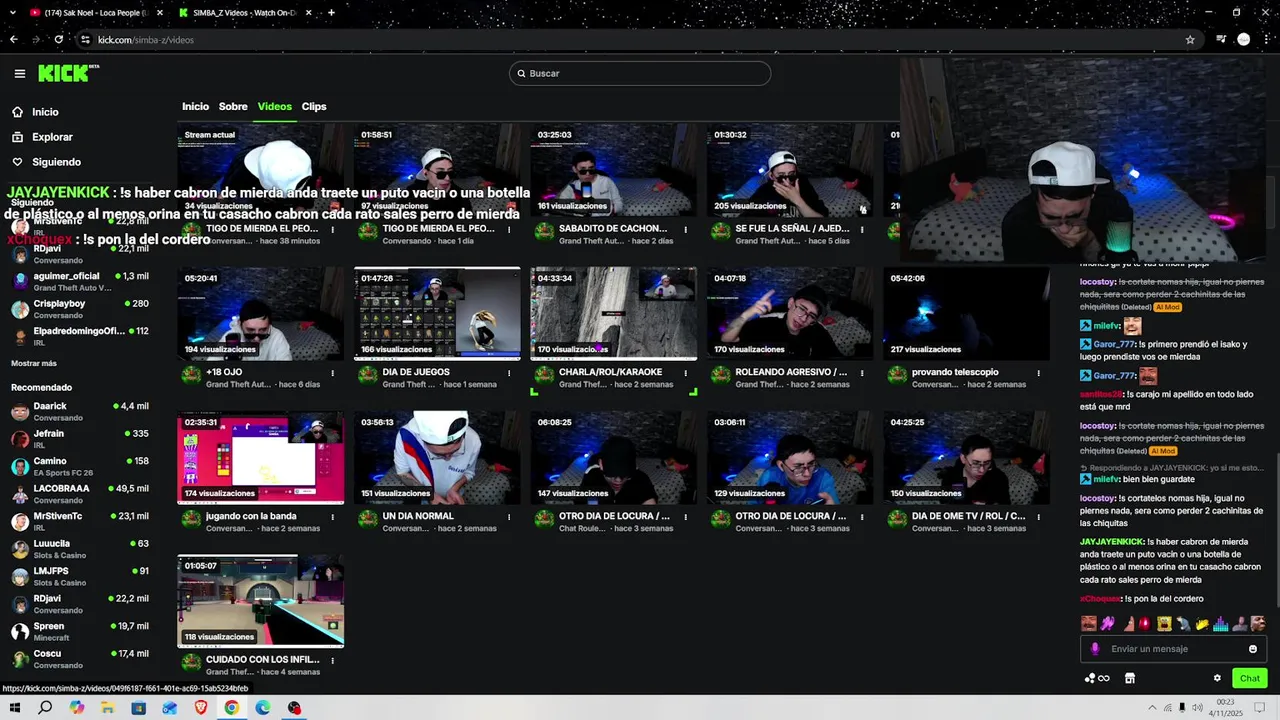1280x720 pixels.
Task: Open a new browser tab
Action: [331, 13]
